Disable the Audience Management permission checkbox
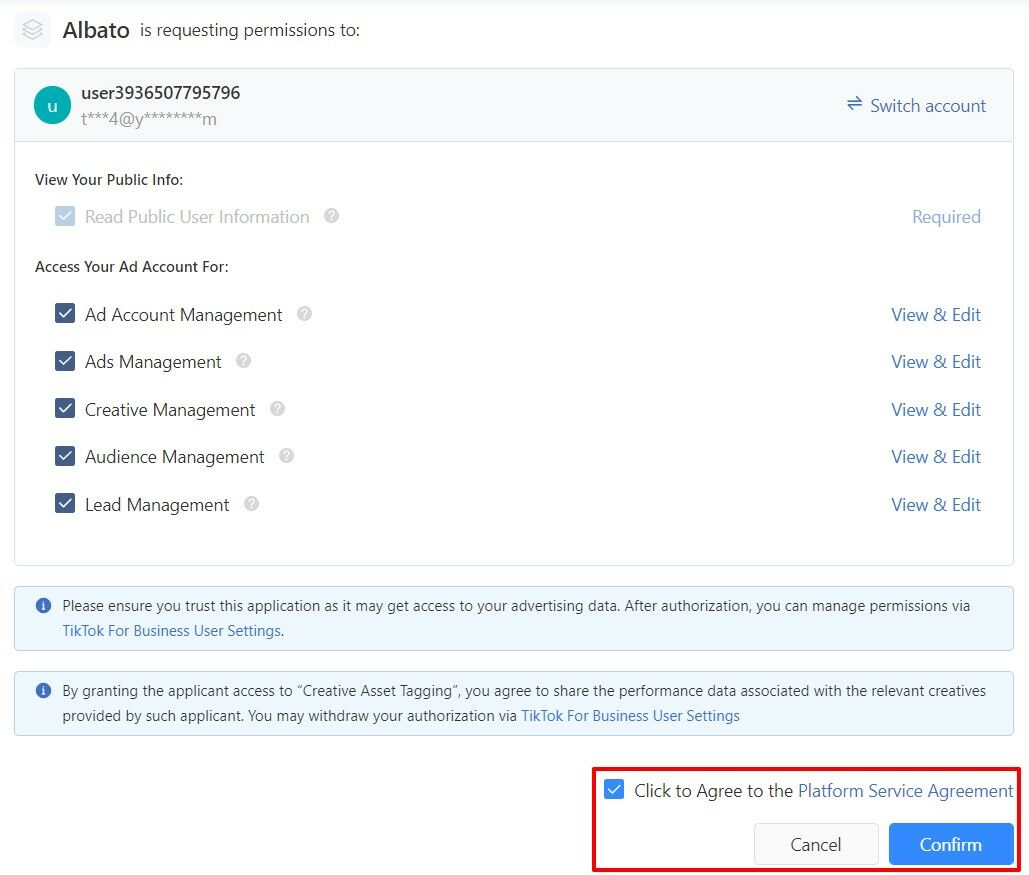The height and width of the screenshot is (875, 1029). pos(65,456)
